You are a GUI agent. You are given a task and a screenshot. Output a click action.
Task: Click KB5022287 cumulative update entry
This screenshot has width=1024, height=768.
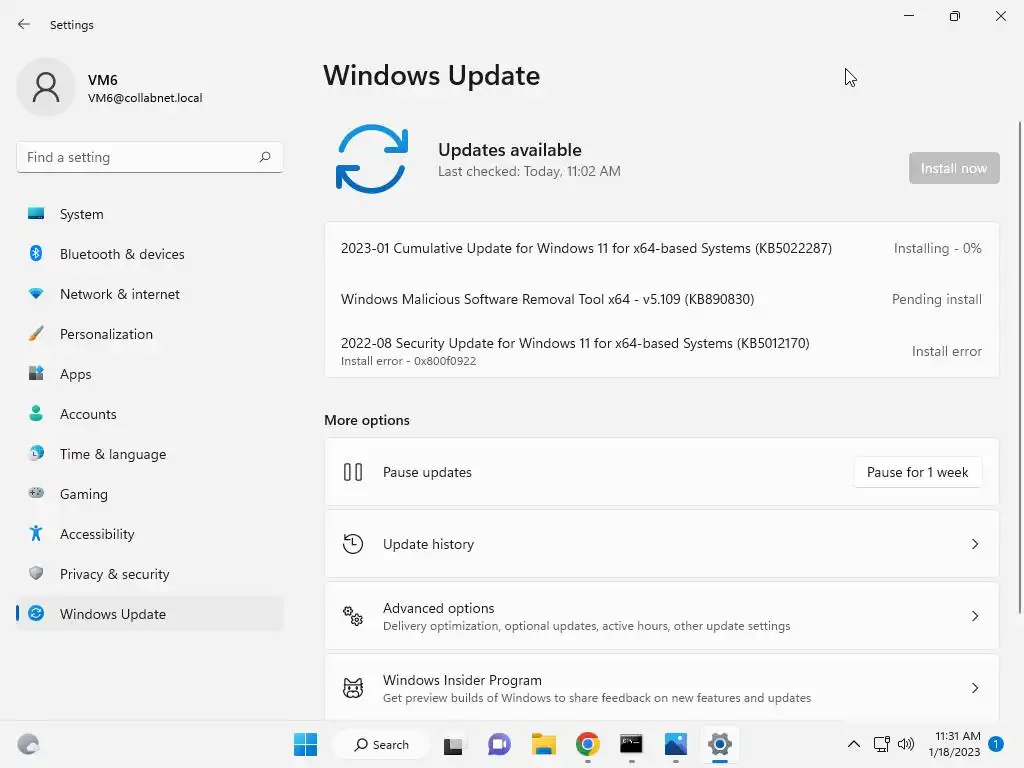click(662, 248)
